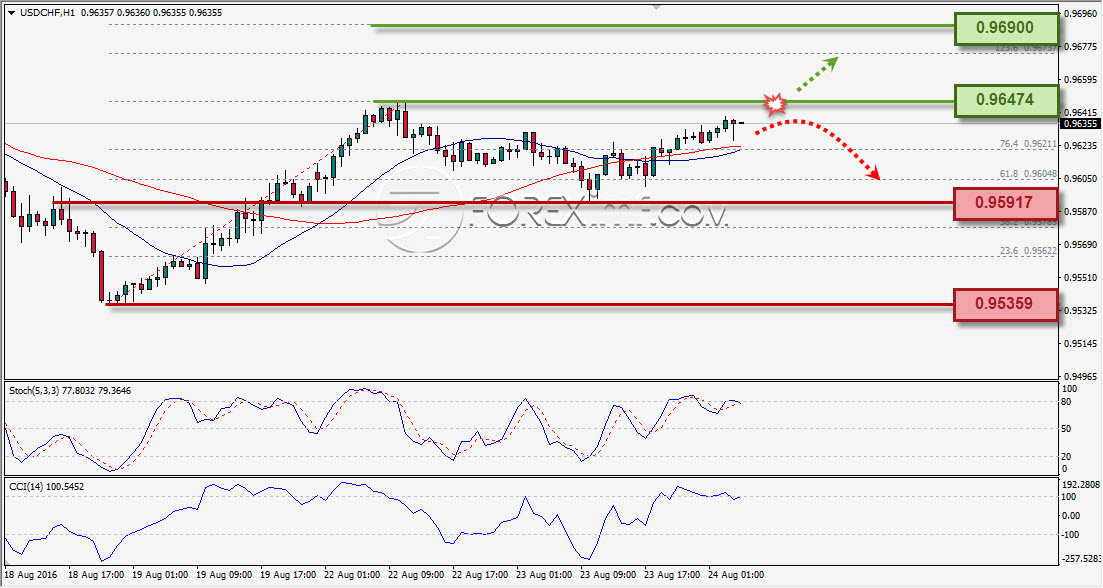Click the time axis label 23 Aug 17:00
This screenshot has height=588, width=1103.
click(672, 575)
